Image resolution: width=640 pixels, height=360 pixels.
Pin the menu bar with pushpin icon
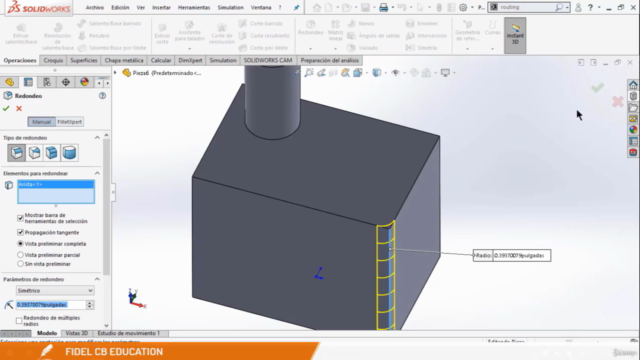(296, 7)
